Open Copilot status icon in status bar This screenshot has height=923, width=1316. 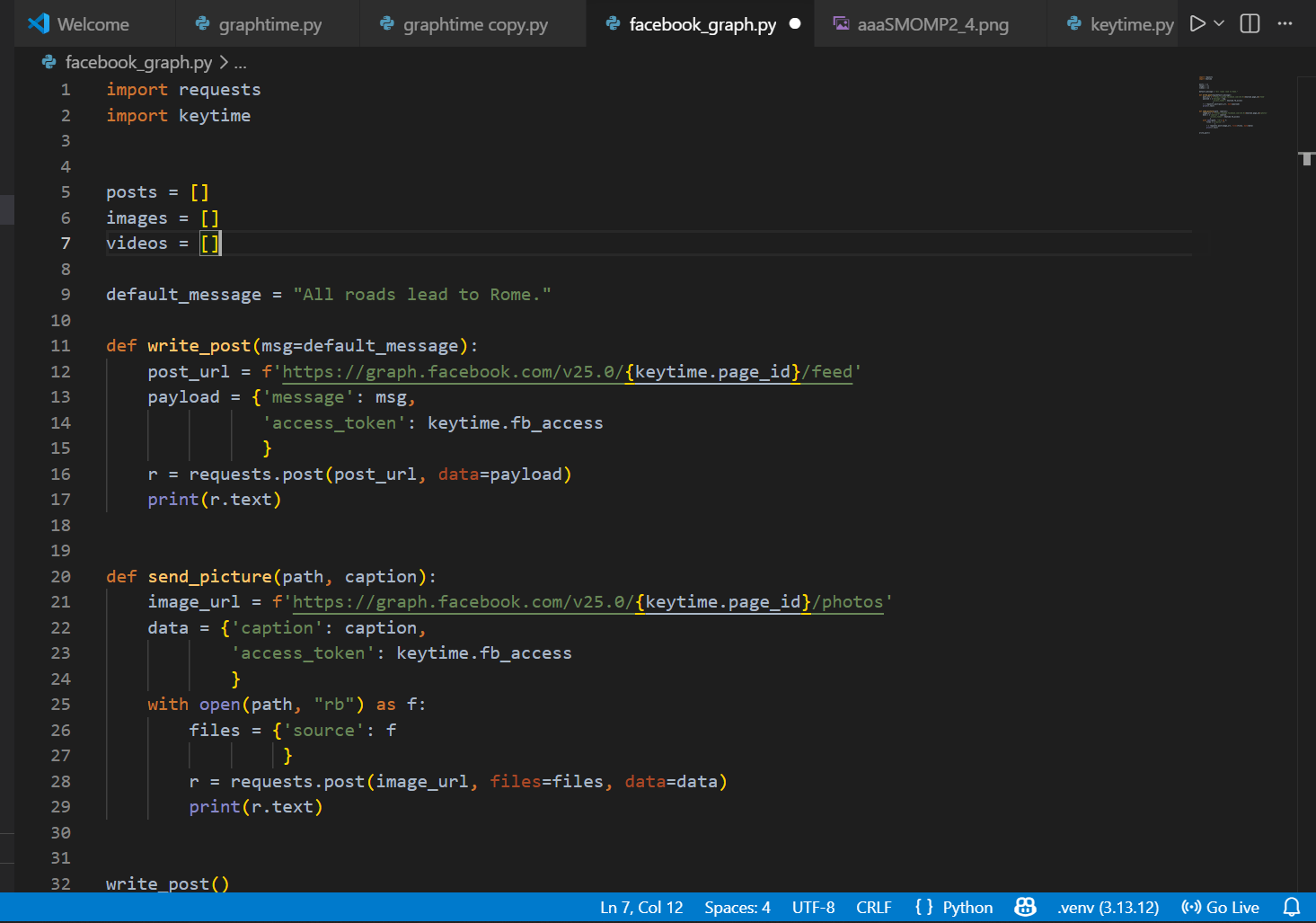(x=1025, y=908)
